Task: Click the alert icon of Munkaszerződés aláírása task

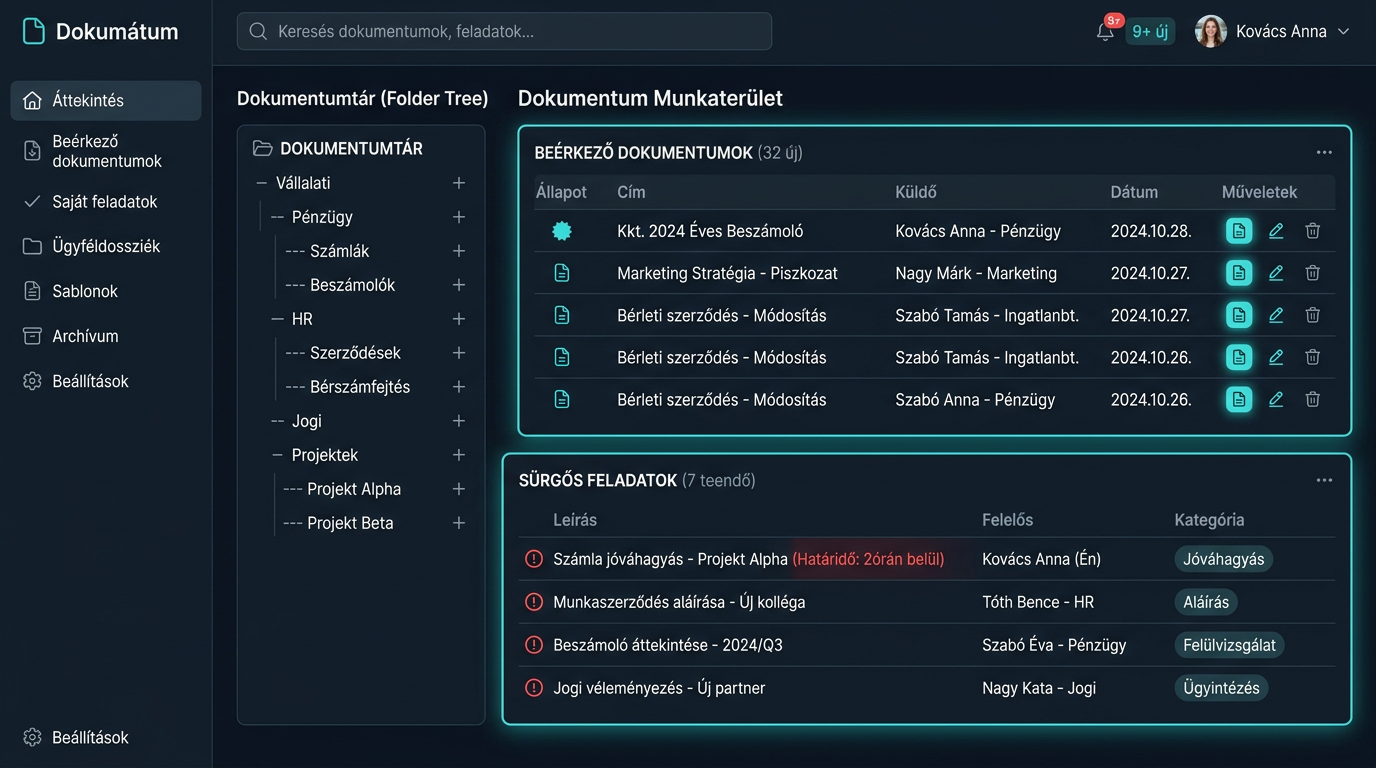Action: coord(534,602)
